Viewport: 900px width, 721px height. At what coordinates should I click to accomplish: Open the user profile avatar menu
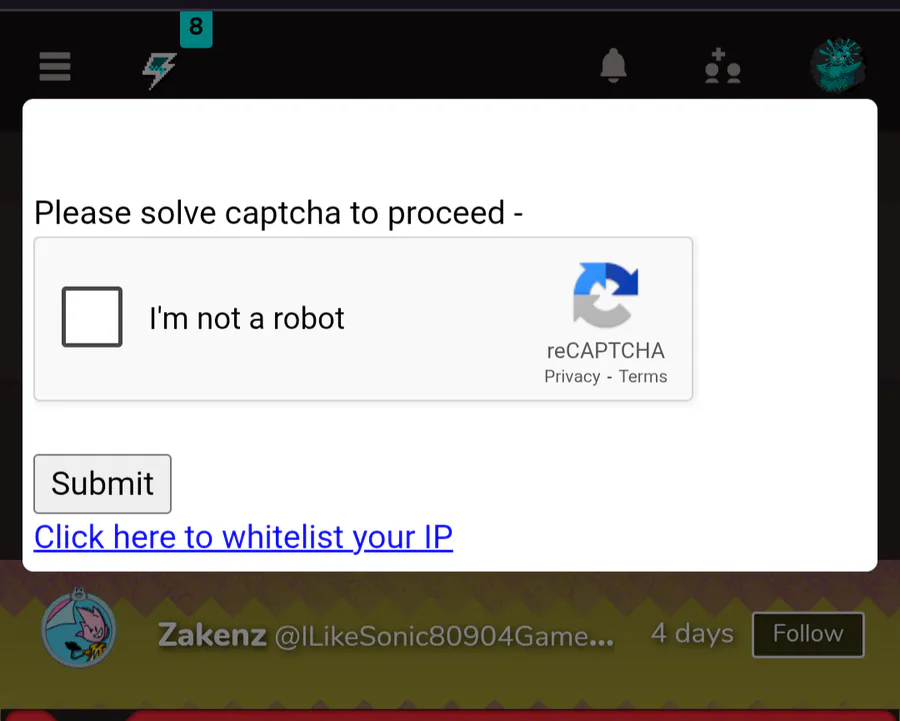[x=839, y=65]
